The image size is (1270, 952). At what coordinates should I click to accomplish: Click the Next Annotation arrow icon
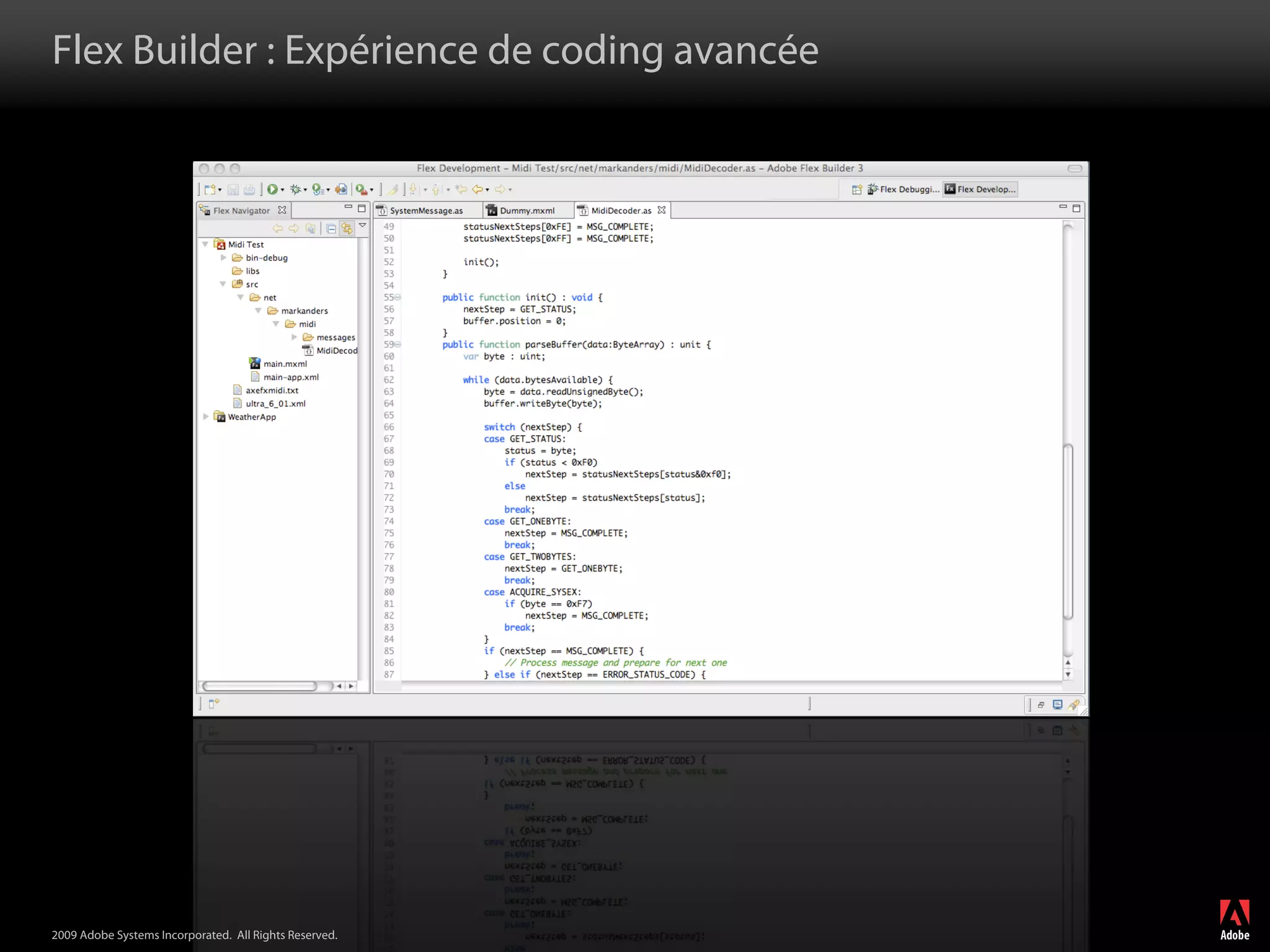tap(414, 190)
